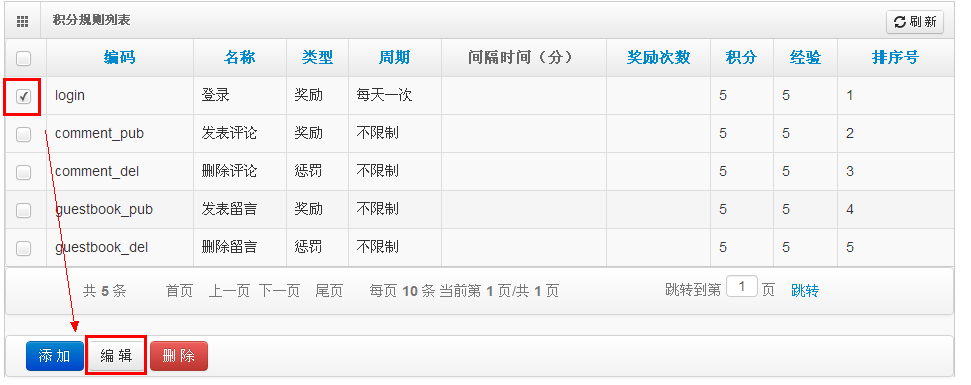Click the 添加 add button
Image resolution: width=971 pixels, height=385 pixels.
(x=54, y=356)
